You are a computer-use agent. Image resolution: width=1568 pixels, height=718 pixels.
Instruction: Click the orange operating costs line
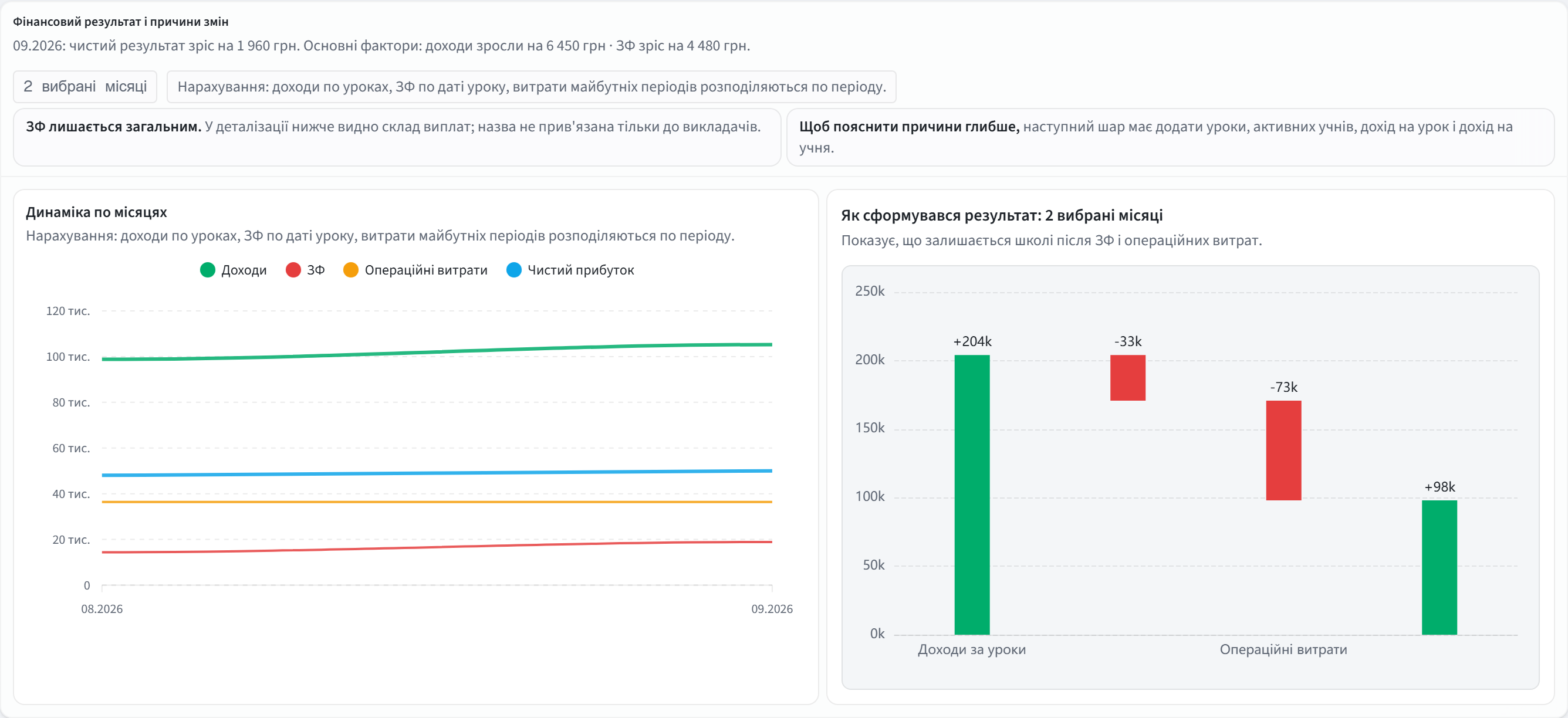(x=437, y=502)
